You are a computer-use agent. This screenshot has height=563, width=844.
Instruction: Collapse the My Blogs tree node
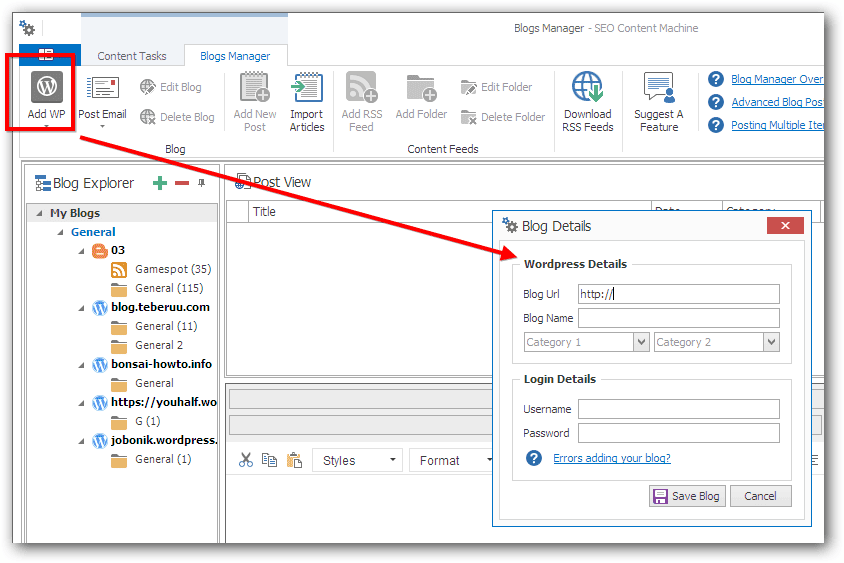point(39,213)
